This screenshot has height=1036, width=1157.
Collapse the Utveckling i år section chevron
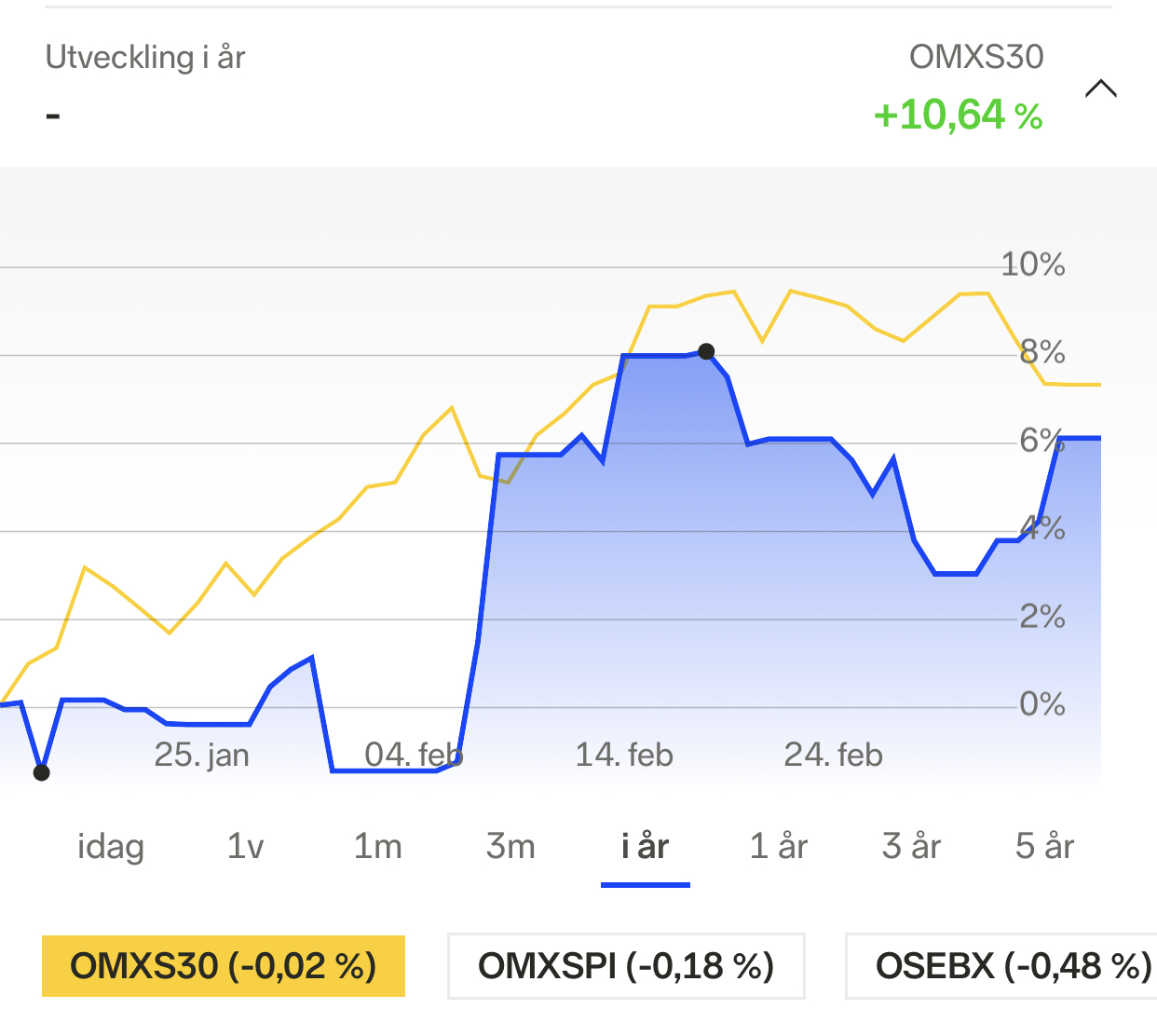[1100, 89]
